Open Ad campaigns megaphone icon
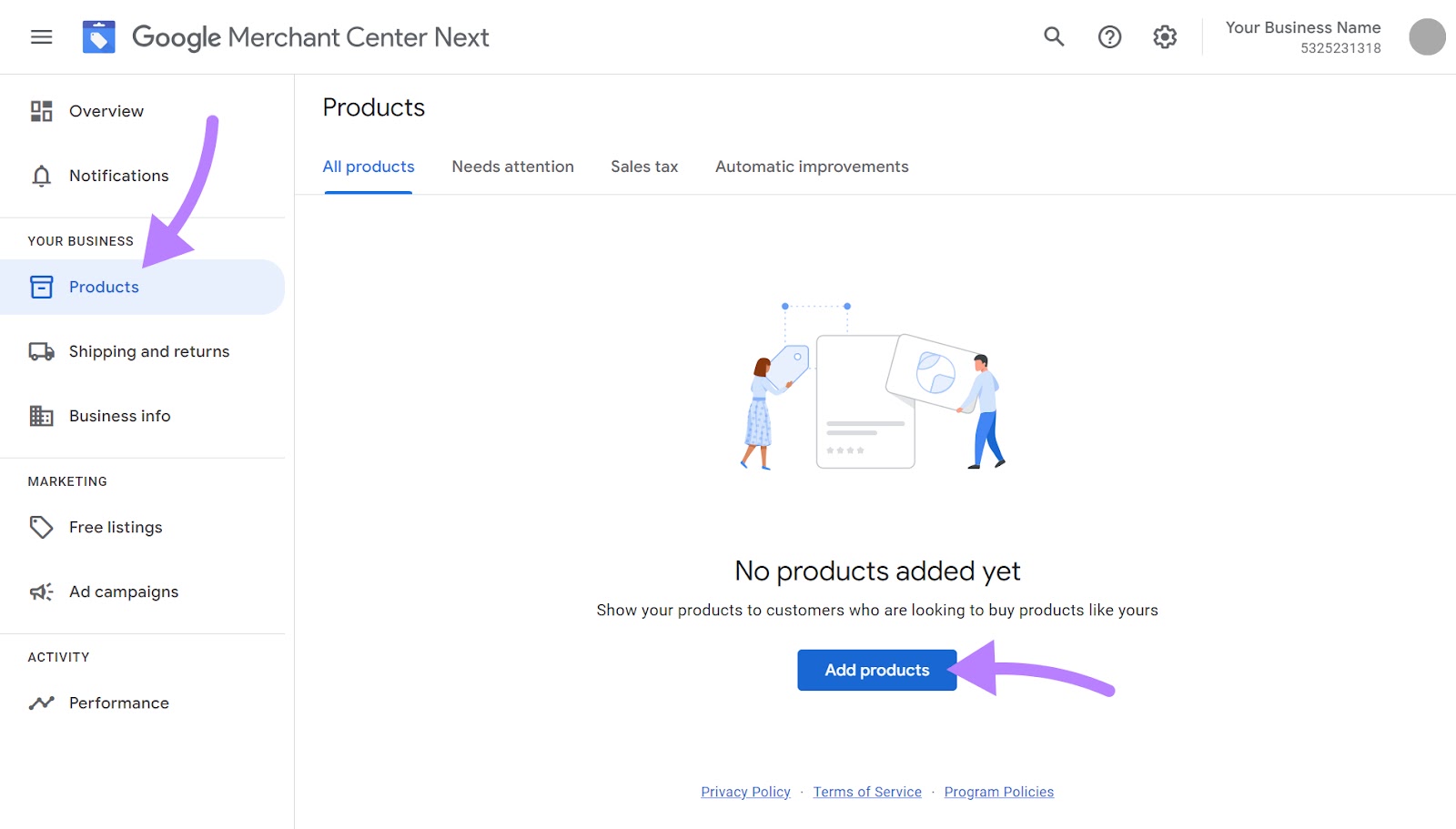1456x829 pixels. click(41, 591)
